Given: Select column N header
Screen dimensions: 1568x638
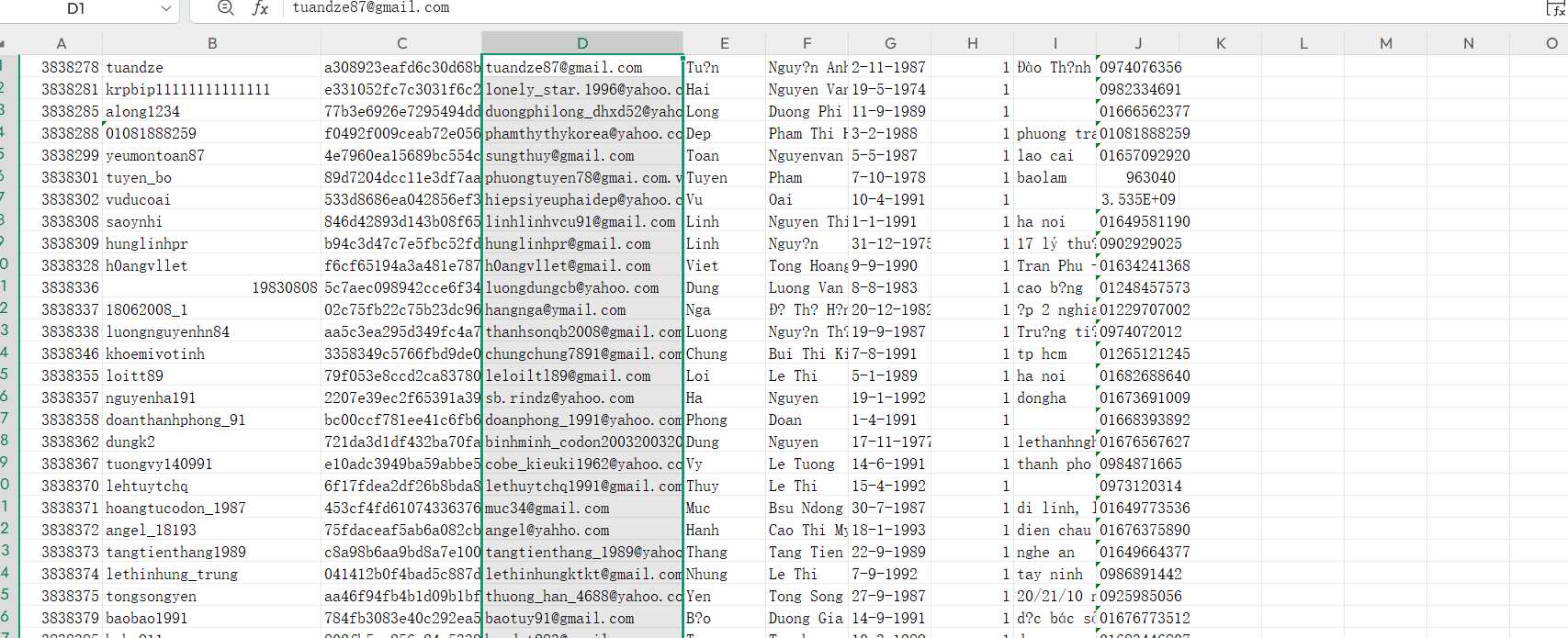Looking at the screenshot, I should click(1469, 43).
